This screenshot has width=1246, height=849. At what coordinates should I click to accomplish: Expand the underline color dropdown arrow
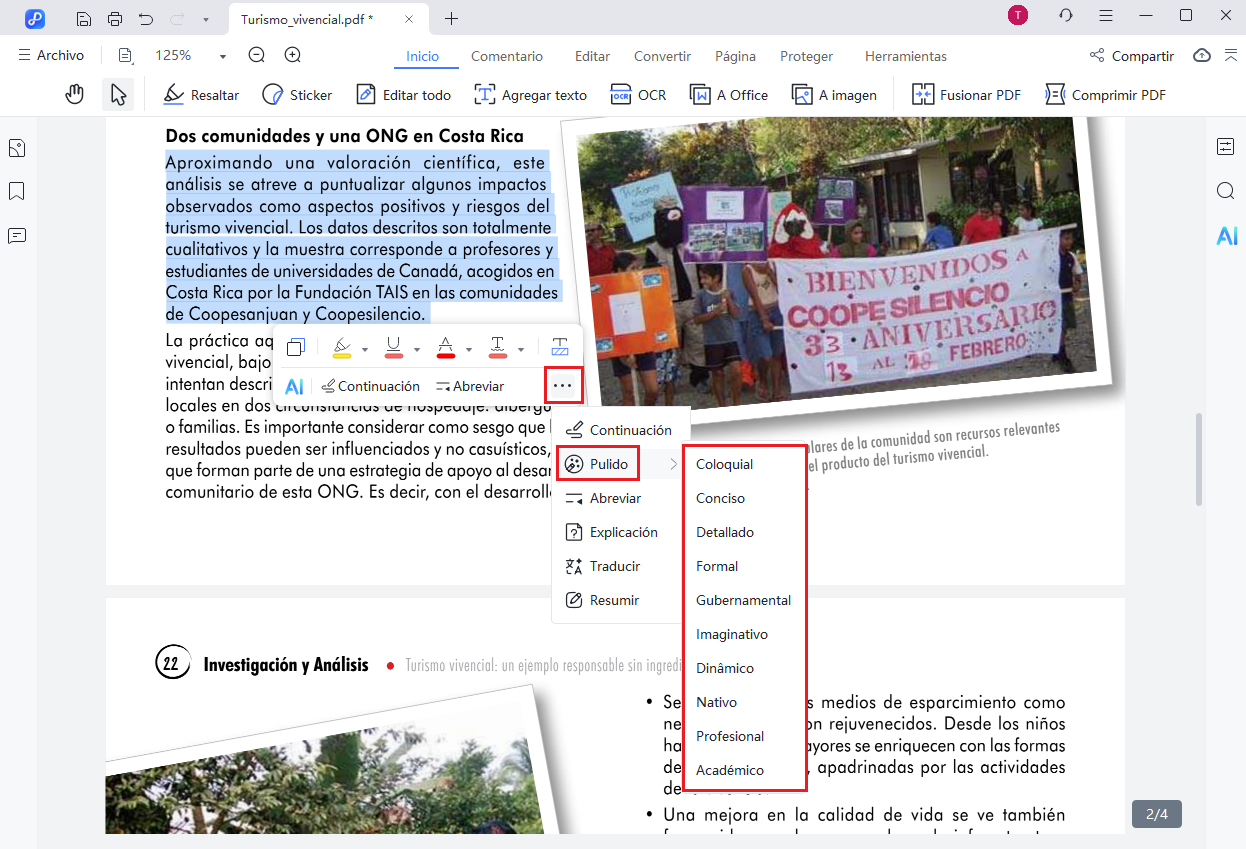417,349
